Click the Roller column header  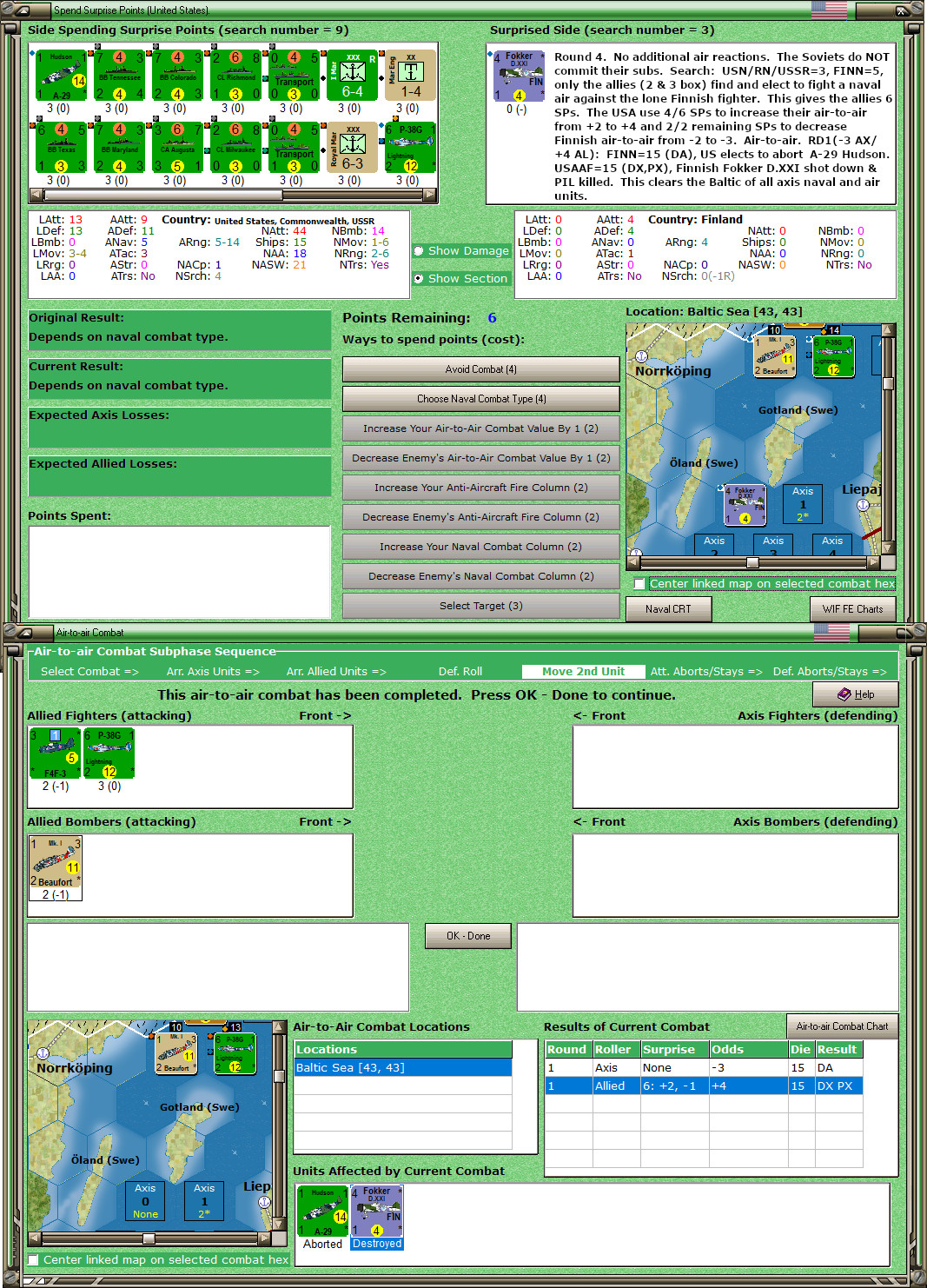pyautogui.click(x=616, y=1049)
